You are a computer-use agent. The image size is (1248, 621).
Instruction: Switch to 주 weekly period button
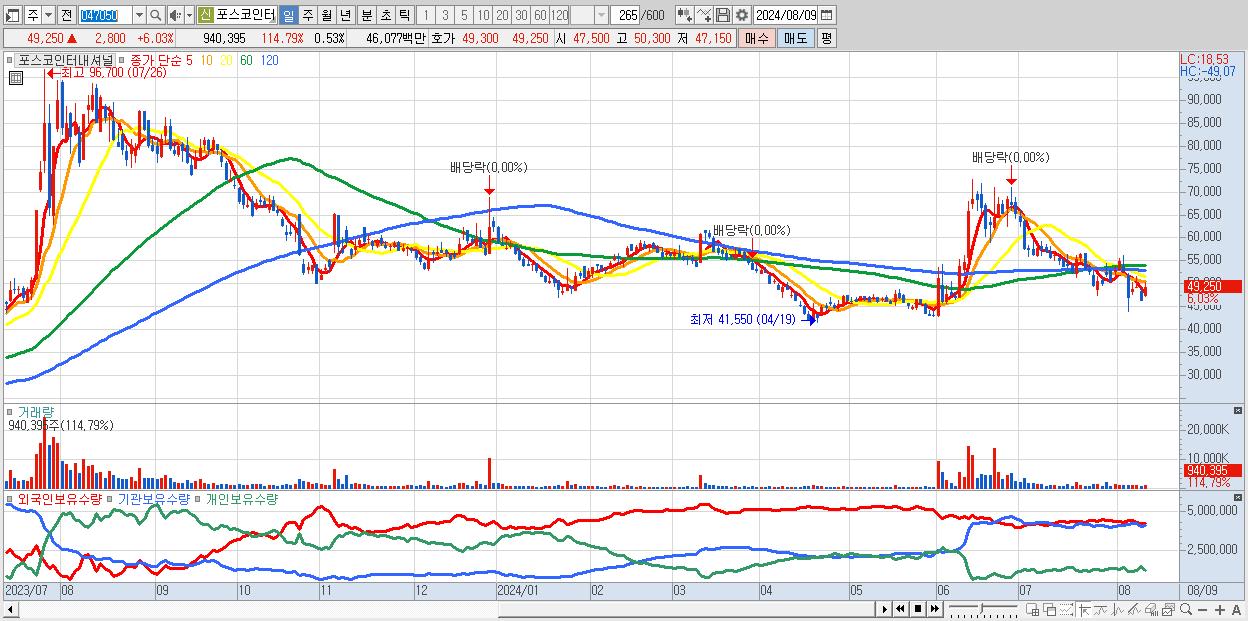307,15
